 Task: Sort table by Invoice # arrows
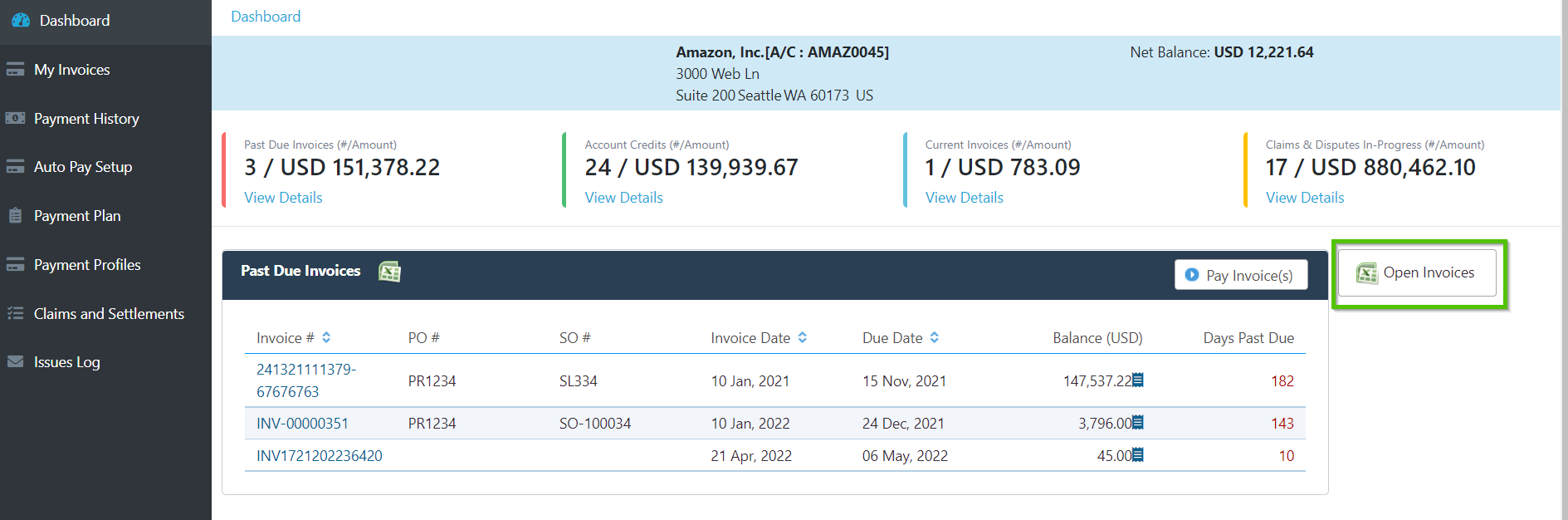pos(326,337)
